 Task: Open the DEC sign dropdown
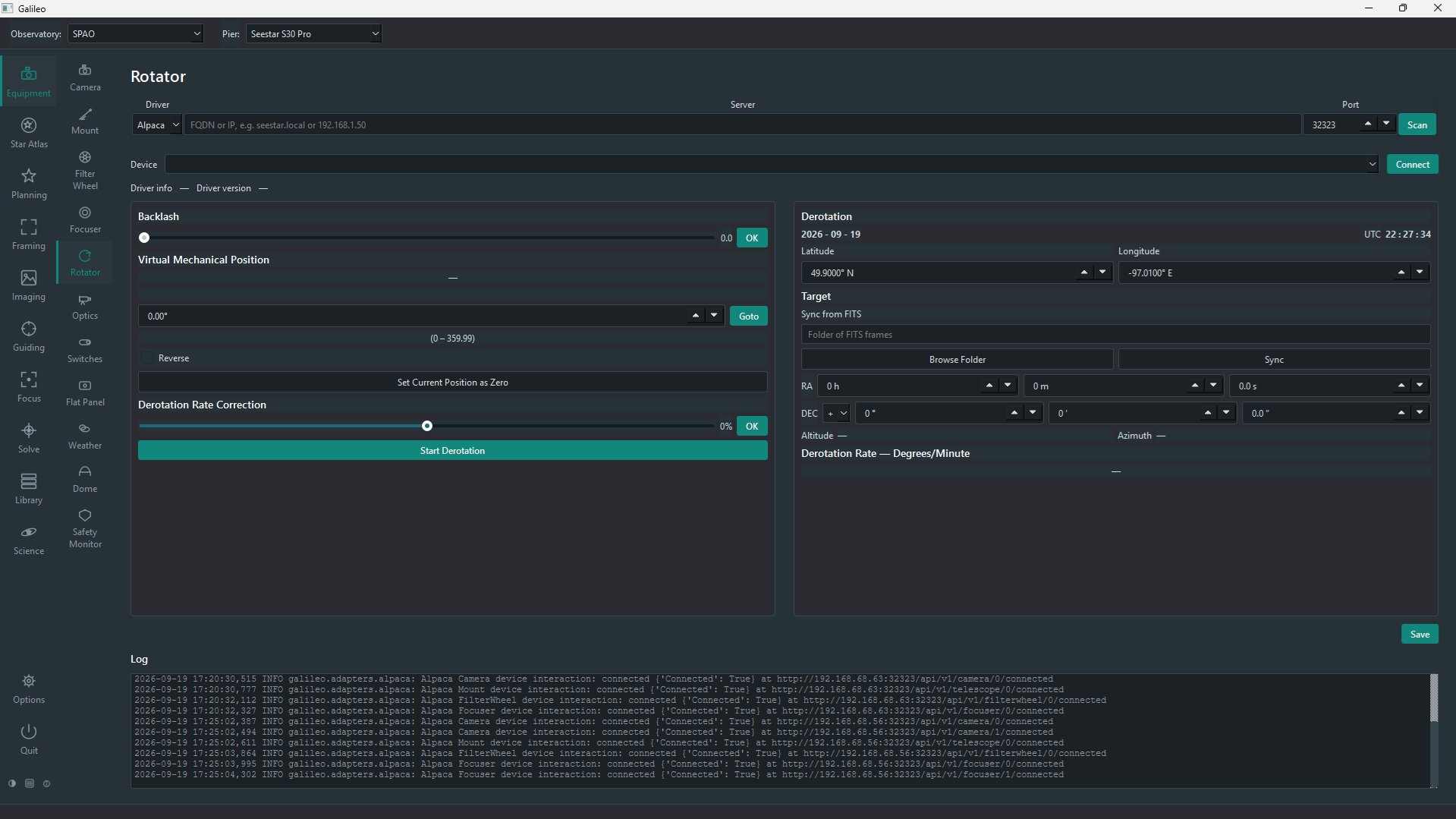tap(837, 414)
